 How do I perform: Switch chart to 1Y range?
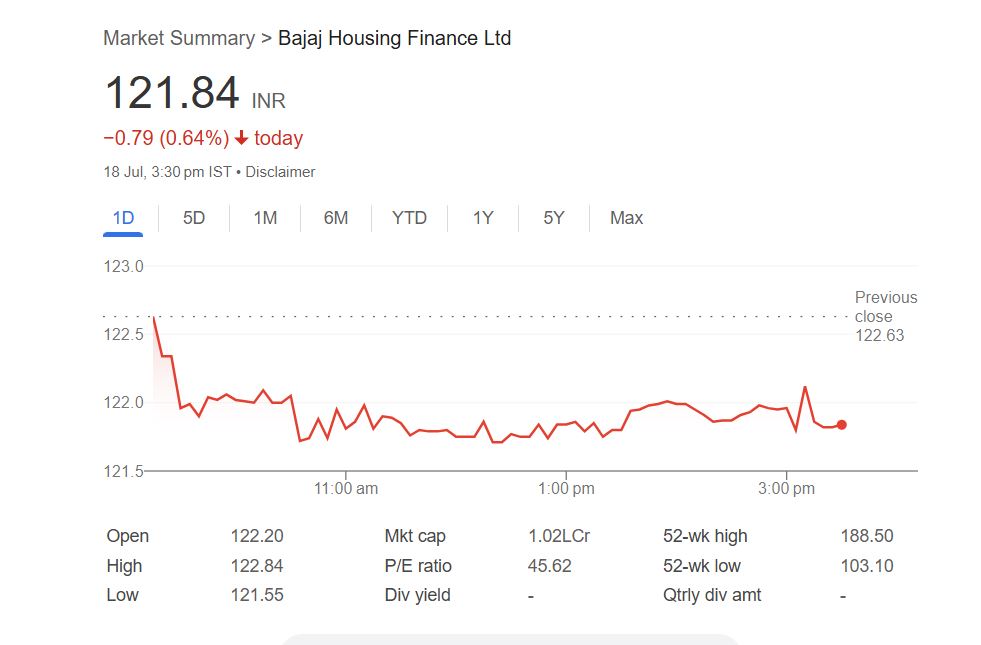483,218
